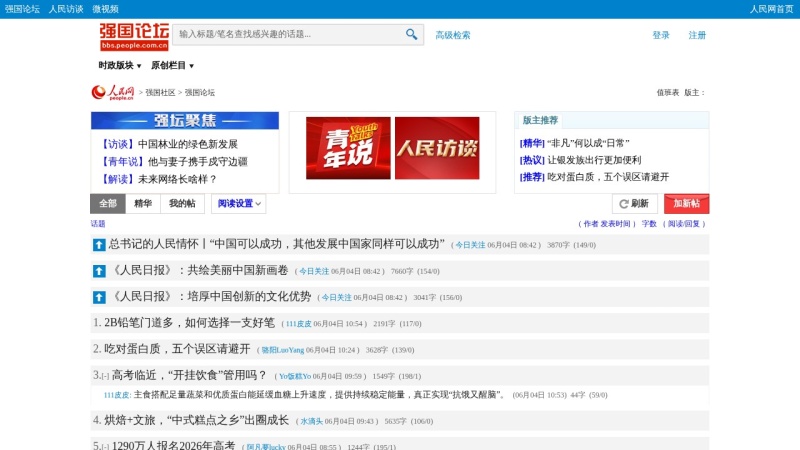Open reply author 111皮皮 under post 3
Viewport: 800px width, 450px height.
click(x=117, y=395)
